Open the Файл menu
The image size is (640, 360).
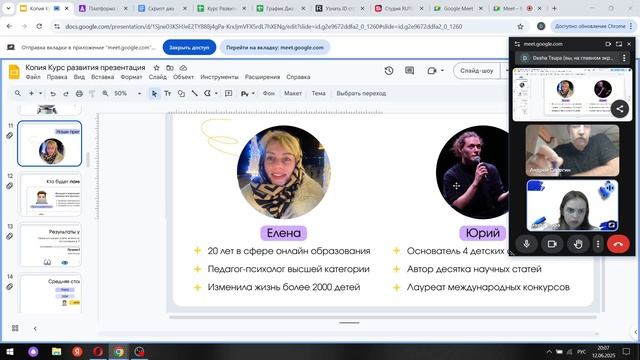click(x=33, y=77)
